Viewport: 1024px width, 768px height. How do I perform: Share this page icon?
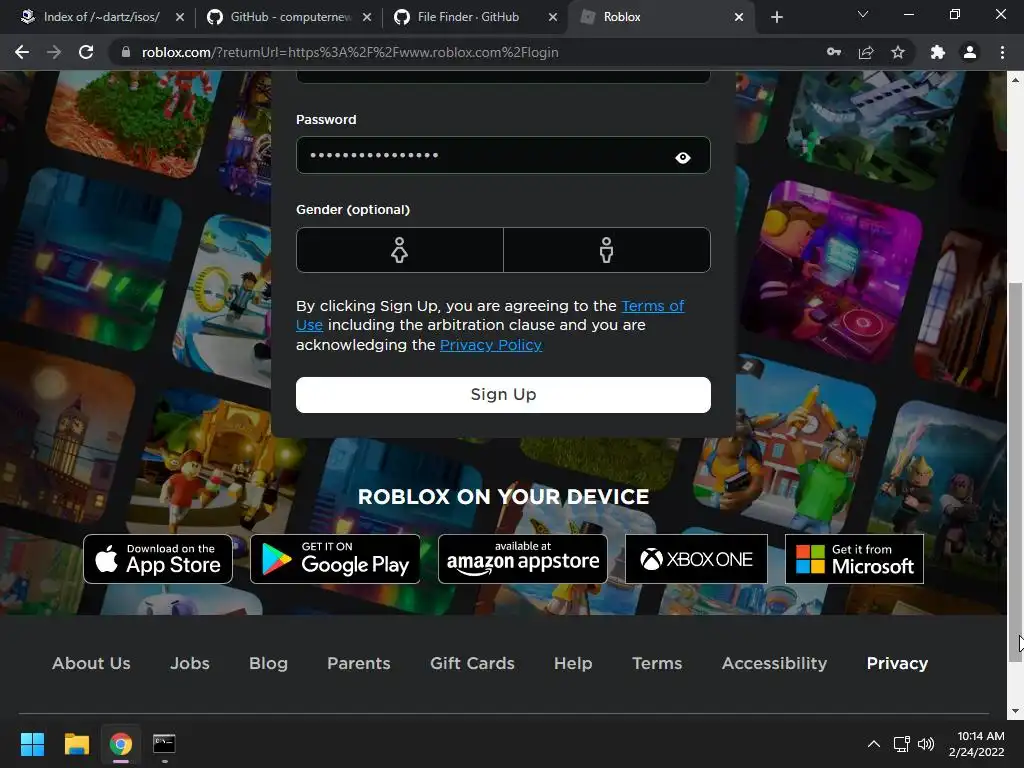click(x=866, y=52)
